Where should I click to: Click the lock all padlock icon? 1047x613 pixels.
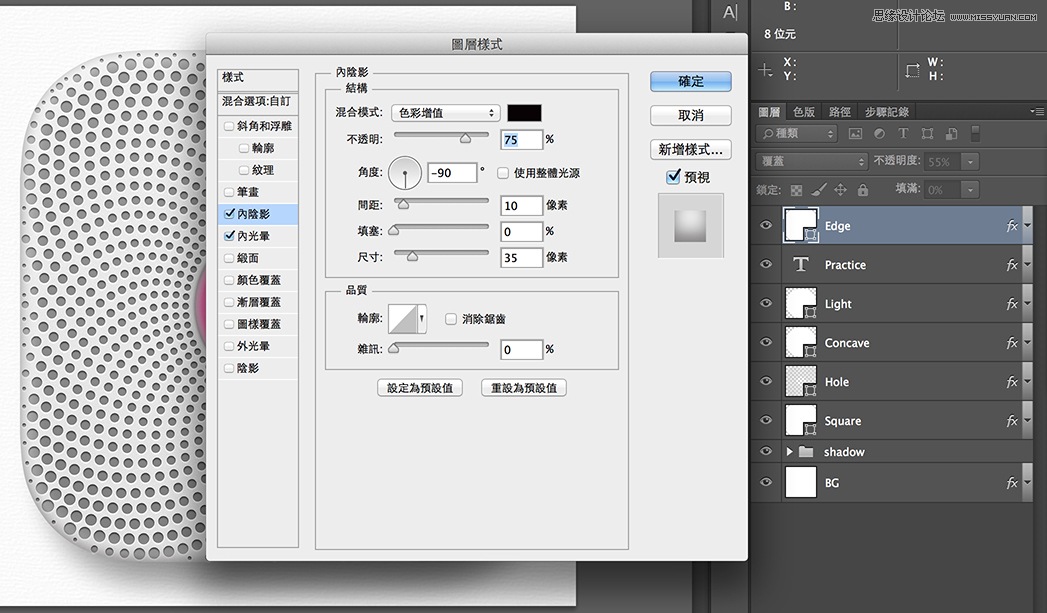pyautogui.click(x=863, y=190)
